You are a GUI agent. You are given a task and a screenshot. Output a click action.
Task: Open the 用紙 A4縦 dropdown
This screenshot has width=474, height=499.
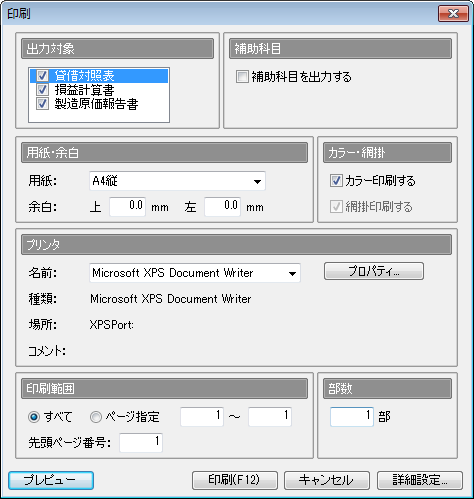177,181
